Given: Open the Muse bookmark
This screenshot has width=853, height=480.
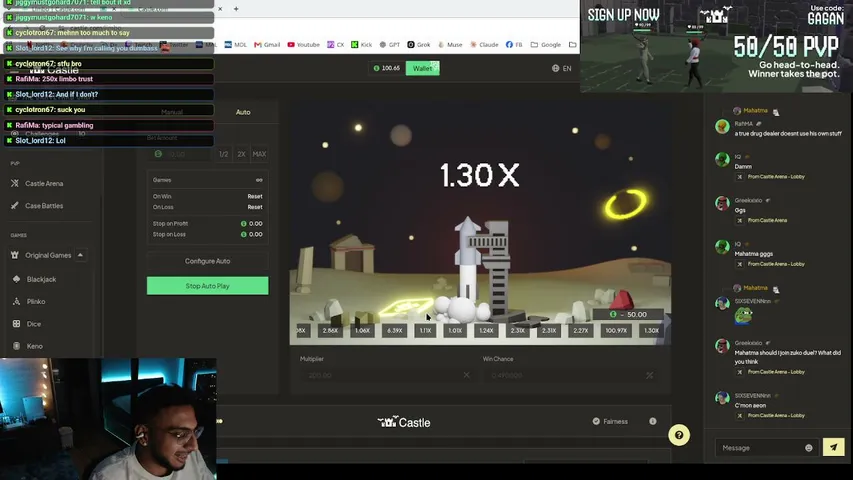Looking at the screenshot, I should pos(450,45).
